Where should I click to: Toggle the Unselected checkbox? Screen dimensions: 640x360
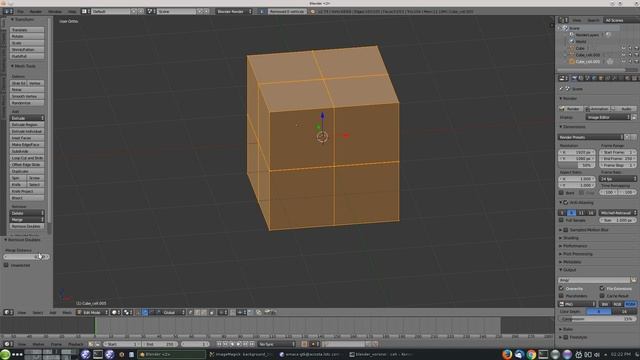[x=6, y=265]
